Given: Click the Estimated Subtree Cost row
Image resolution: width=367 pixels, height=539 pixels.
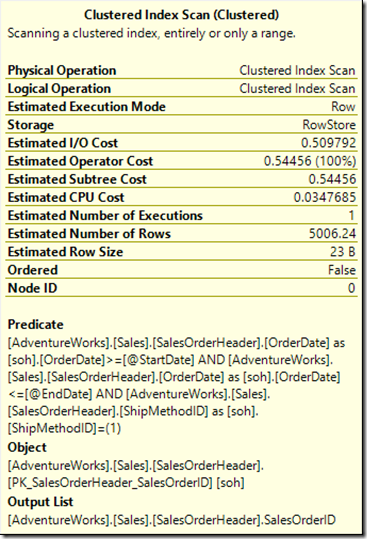Looking at the screenshot, I should pos(181,179).
